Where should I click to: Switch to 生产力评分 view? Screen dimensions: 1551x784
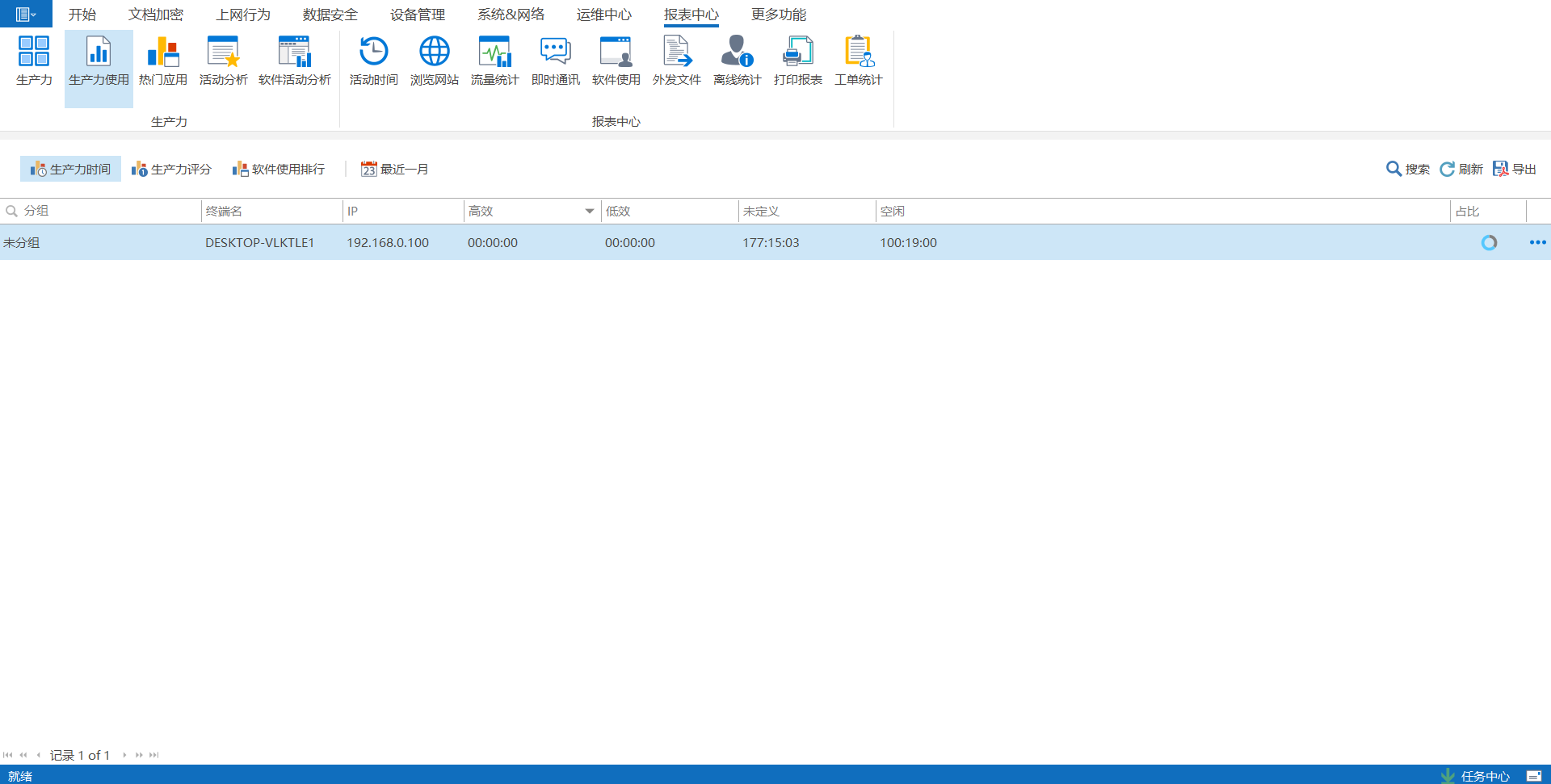(x=171, y=169)
